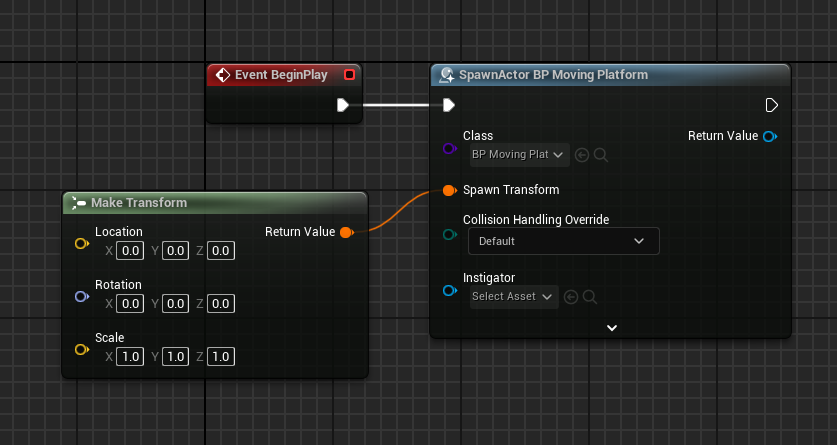Click SpawnActor execution input pin

point(449,105)
